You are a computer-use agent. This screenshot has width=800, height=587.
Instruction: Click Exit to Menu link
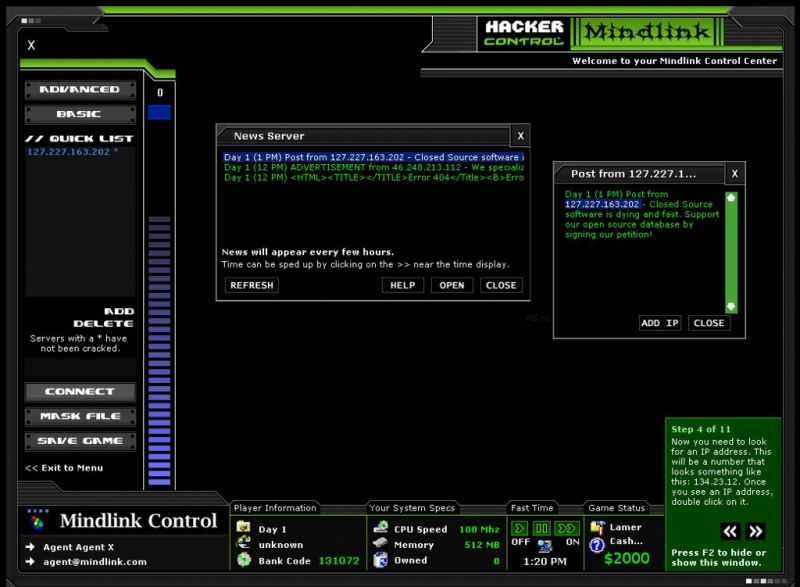tap(64, 468)
